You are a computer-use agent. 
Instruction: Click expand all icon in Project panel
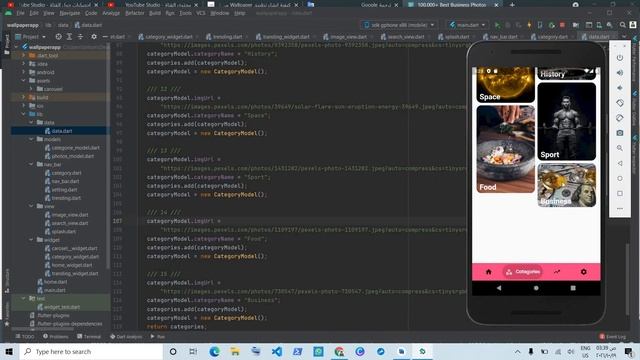coord(69,37)
